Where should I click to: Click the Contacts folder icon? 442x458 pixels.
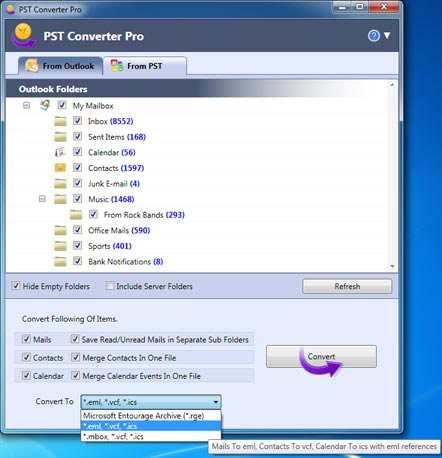pyautogui.click(x=60, y=168)
